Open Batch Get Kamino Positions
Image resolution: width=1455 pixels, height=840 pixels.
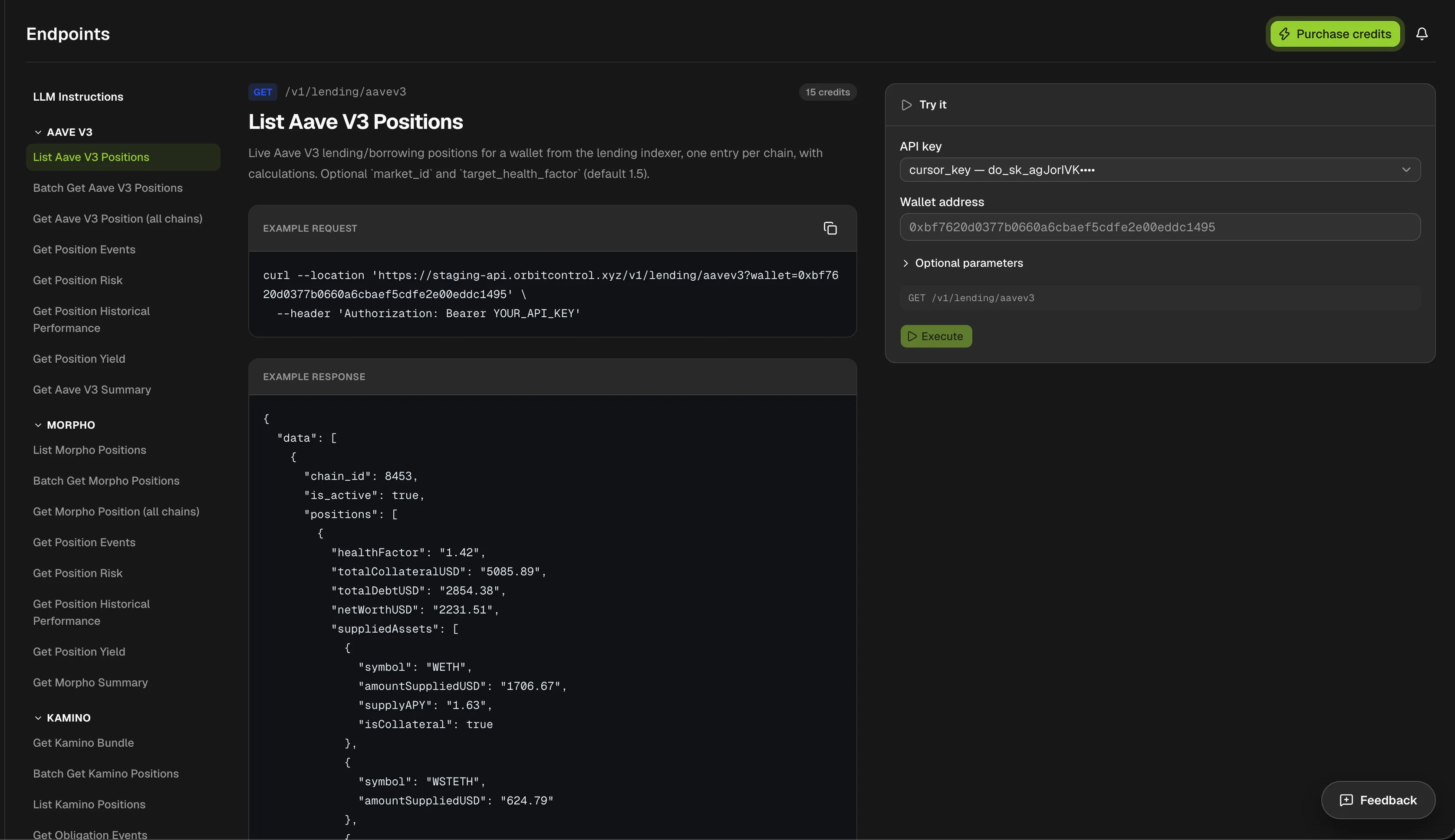[105, 774]
